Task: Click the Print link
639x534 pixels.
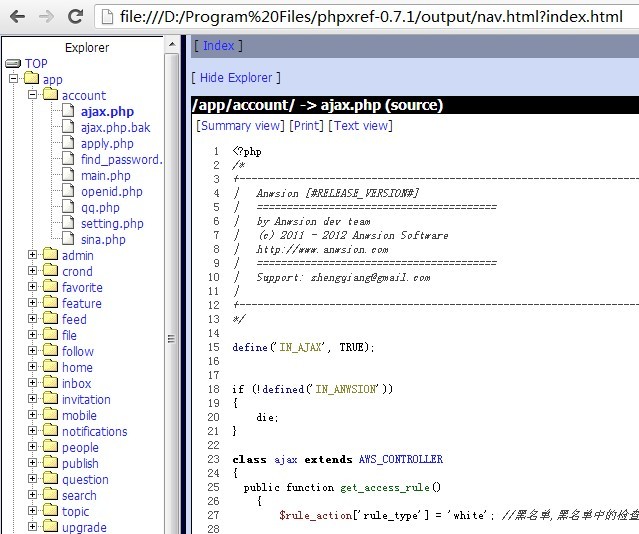Action: pos(306,126)
